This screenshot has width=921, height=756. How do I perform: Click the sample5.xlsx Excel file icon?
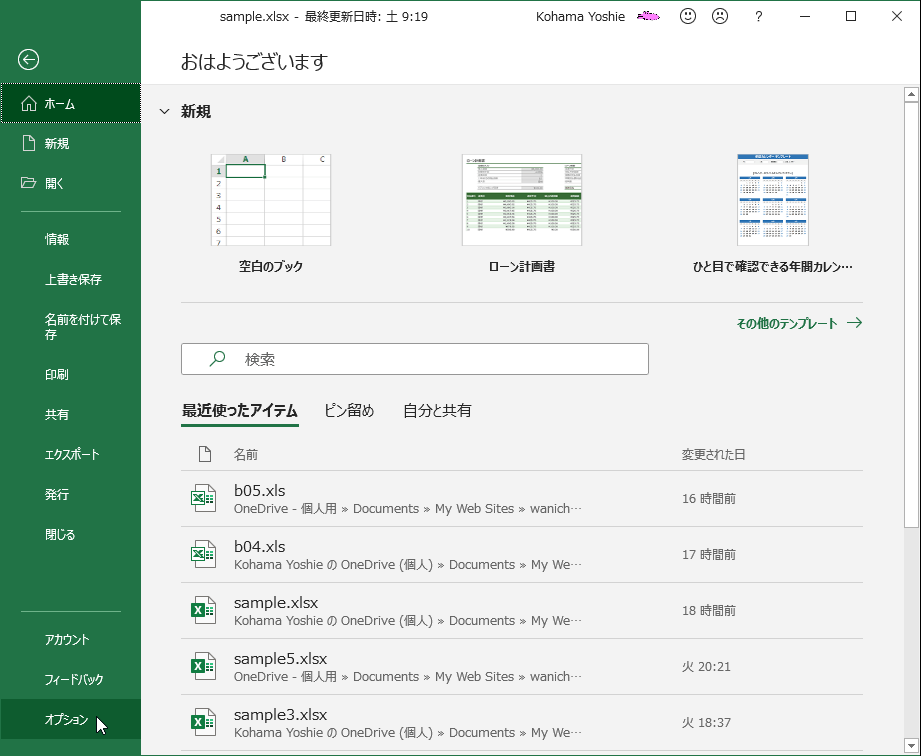pos(203,666)
